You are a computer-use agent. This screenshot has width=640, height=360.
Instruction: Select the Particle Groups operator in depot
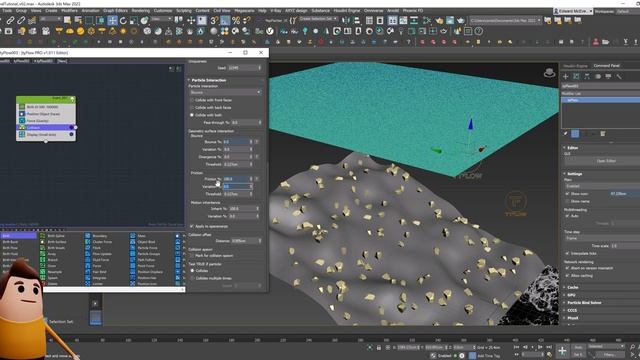pos(149,254)
